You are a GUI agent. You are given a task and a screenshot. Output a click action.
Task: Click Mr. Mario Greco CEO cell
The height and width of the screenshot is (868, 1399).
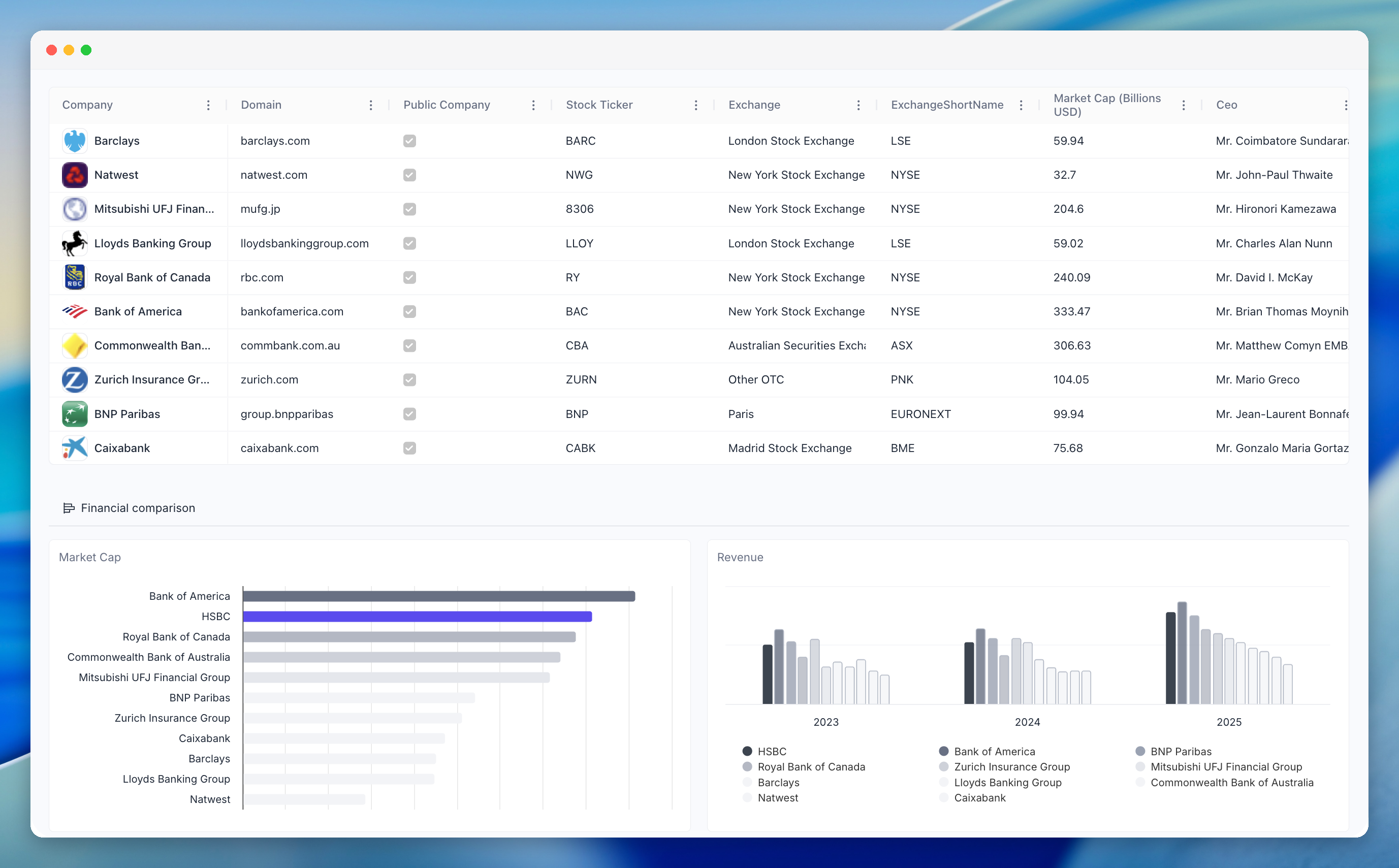pos(1257,379)
